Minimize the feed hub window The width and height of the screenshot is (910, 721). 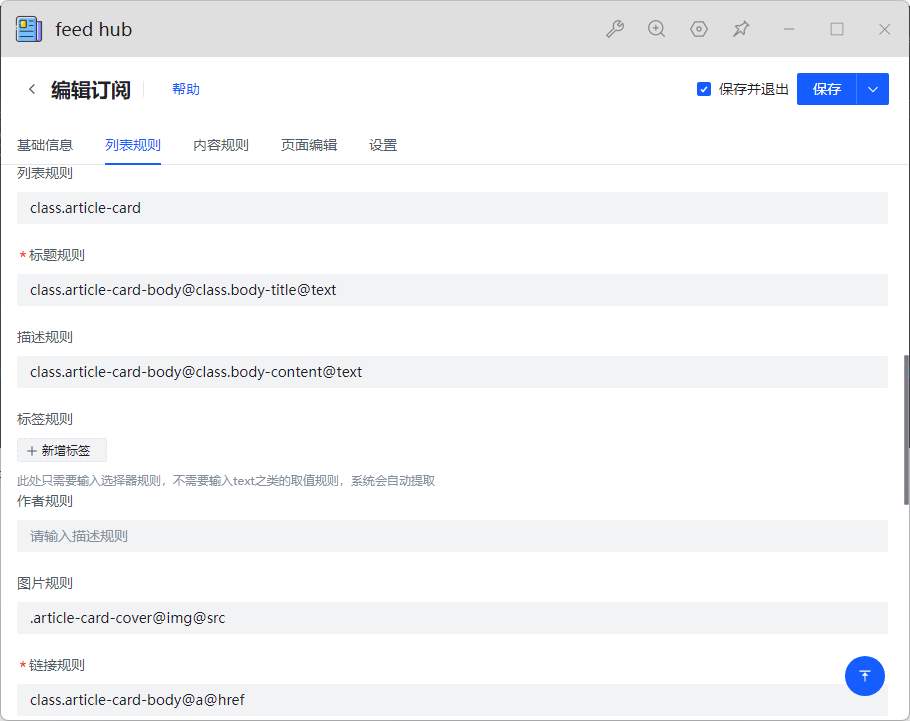[x=789, y=29]
